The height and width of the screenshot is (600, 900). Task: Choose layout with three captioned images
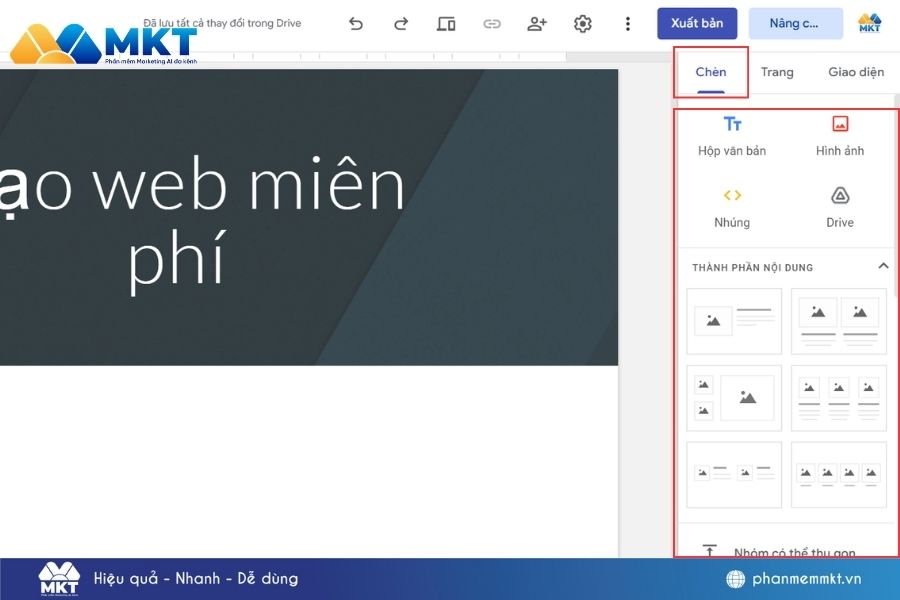pos(839,398)
